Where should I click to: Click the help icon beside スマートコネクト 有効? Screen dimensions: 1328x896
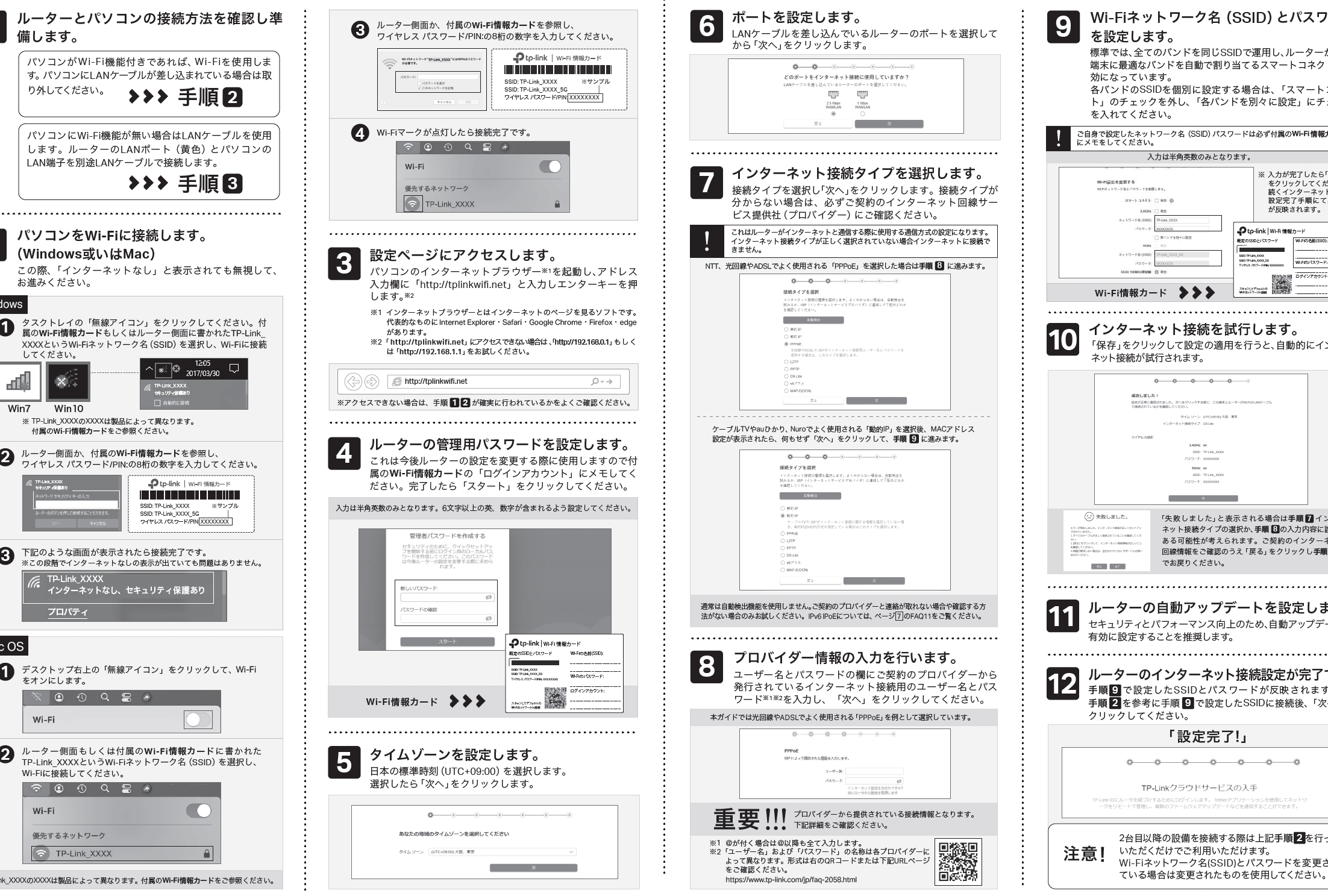[x=1171, y=201]
